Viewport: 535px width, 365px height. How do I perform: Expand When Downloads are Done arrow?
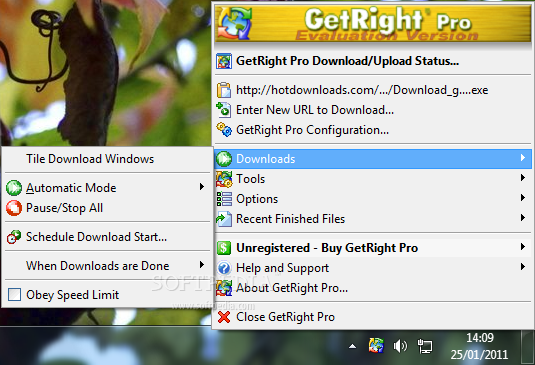click(202, 265)
